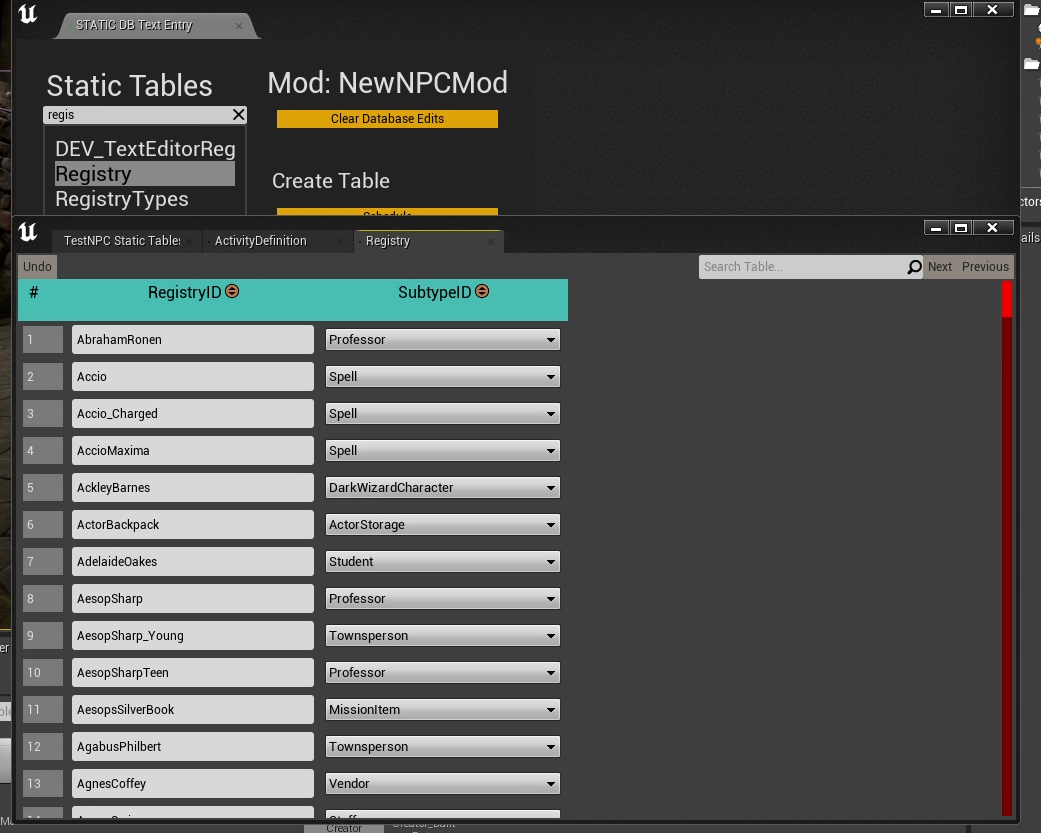The height and width of the screenshot is (833, 1041).
Task: Edit the AbrahamRonen RegistryID field
Action: (193, 340)
